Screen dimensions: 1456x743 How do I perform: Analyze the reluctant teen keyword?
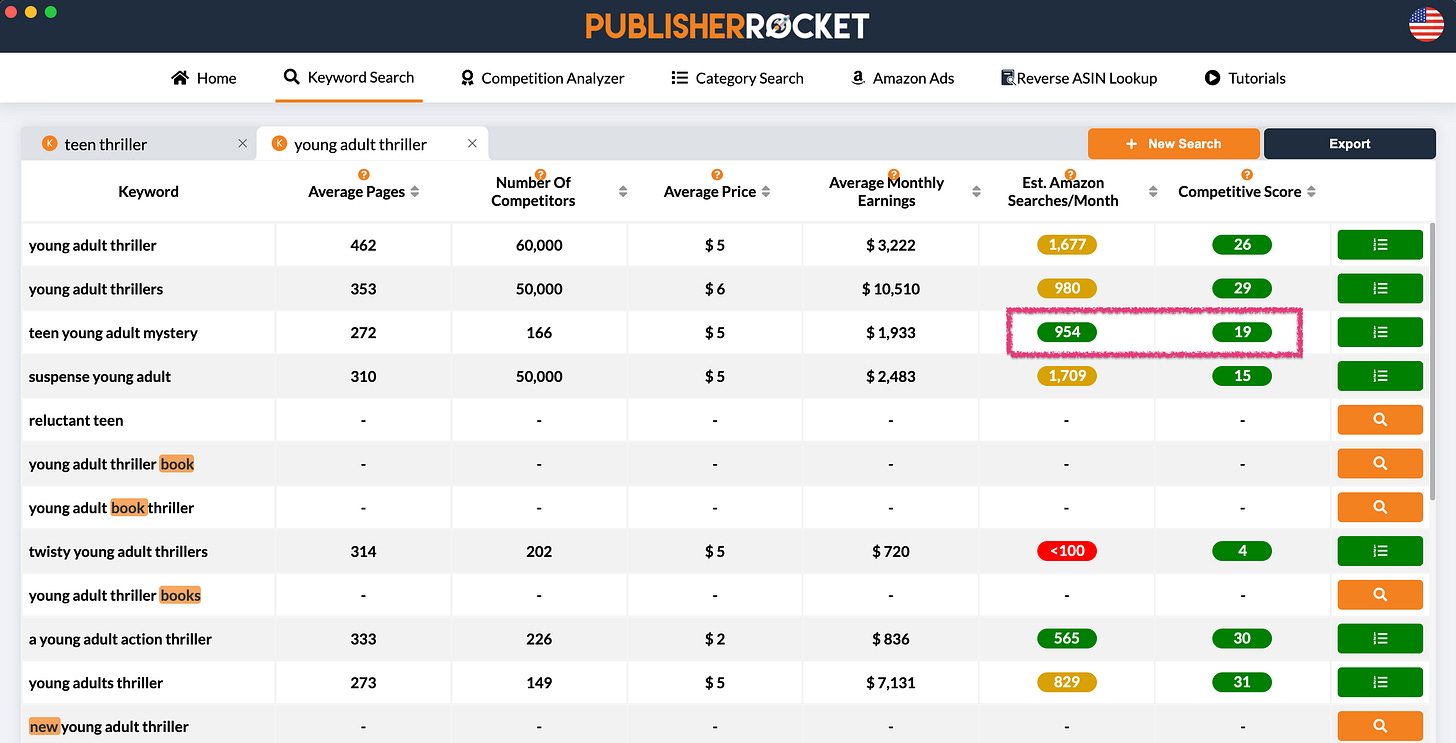[x=1380, y=420]
